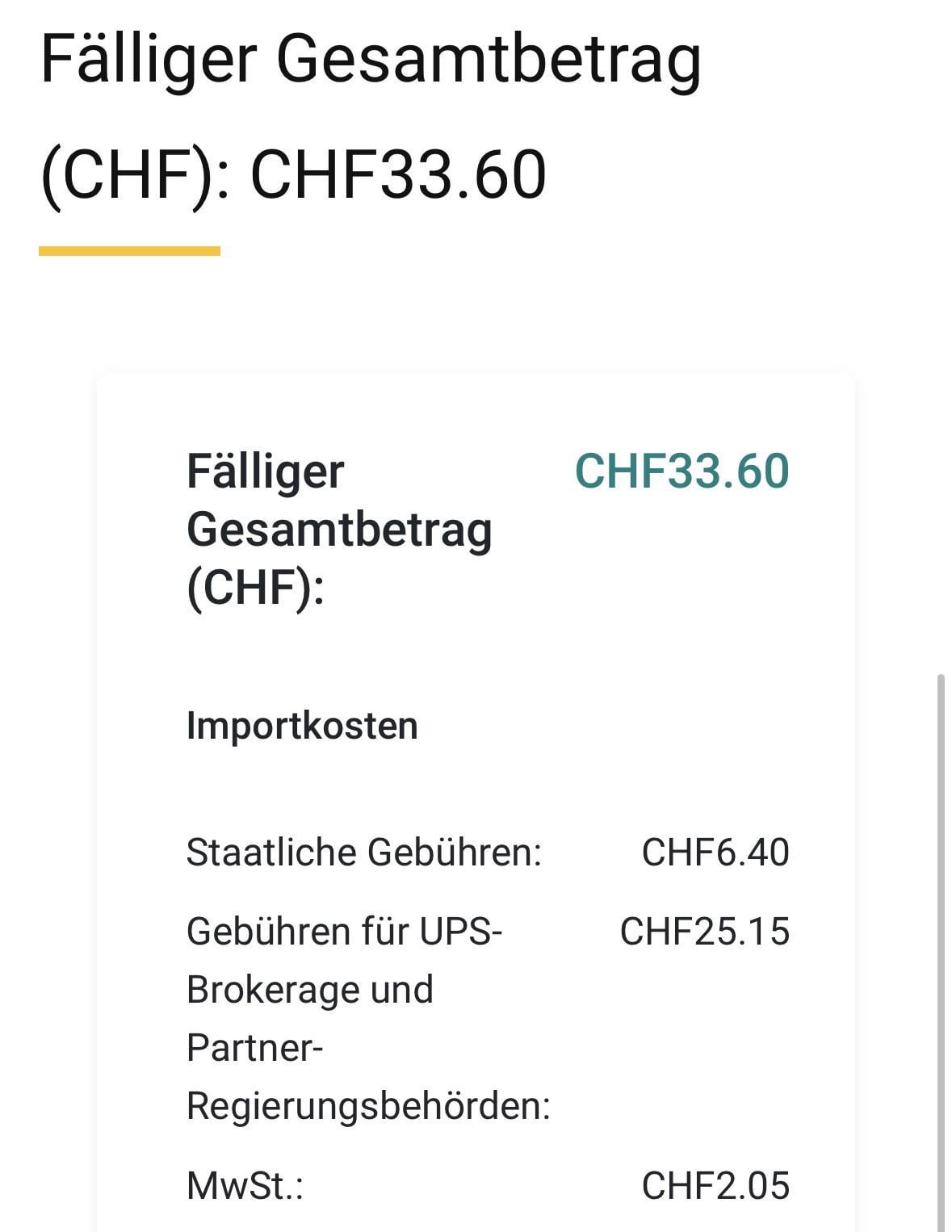Click the "Gebühren für UPS-" label line

345,932
